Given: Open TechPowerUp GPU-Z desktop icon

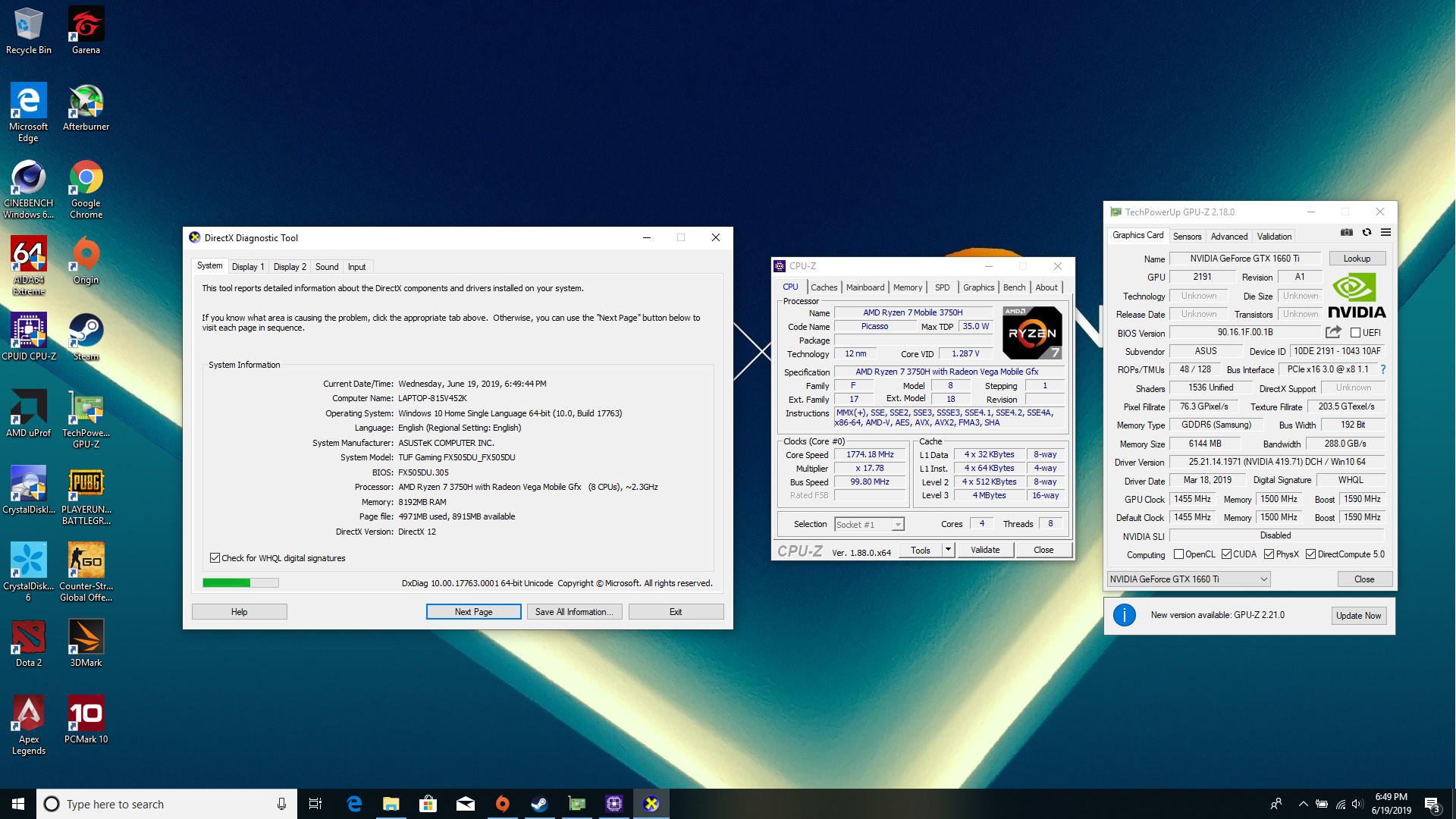Looking at the screenshot, I should (x=86, y=419).
